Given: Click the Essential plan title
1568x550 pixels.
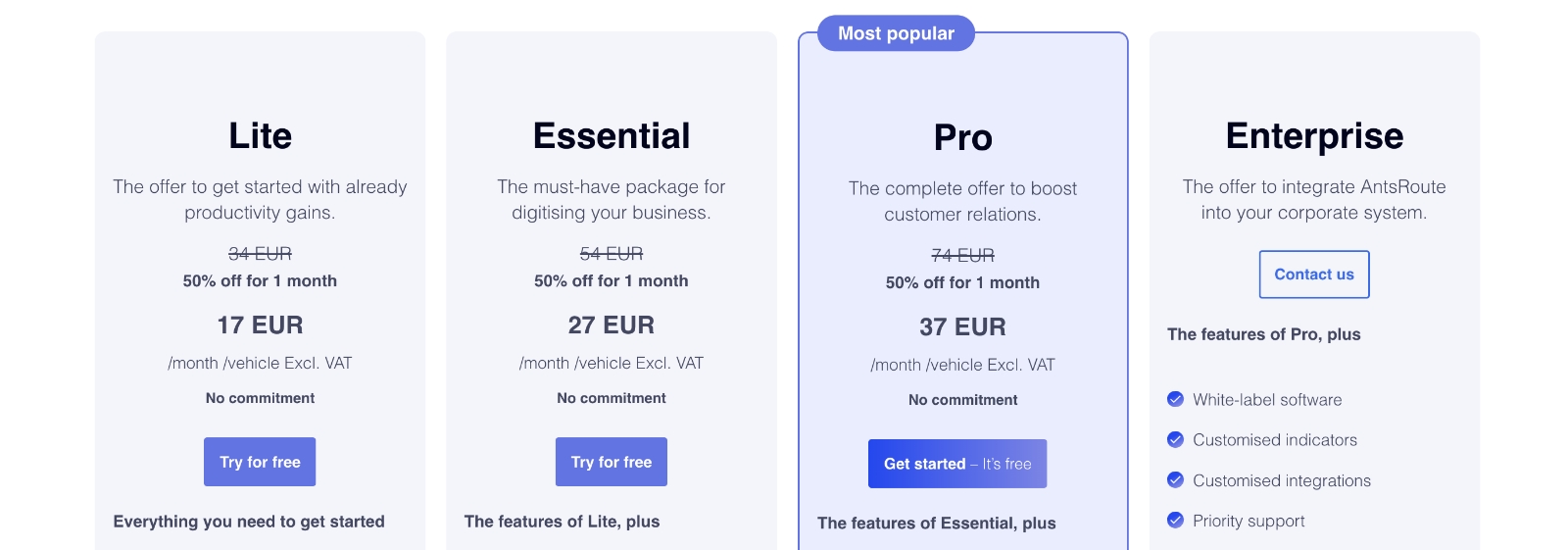Looking at the screenshot, I should (x=612, y=135).
